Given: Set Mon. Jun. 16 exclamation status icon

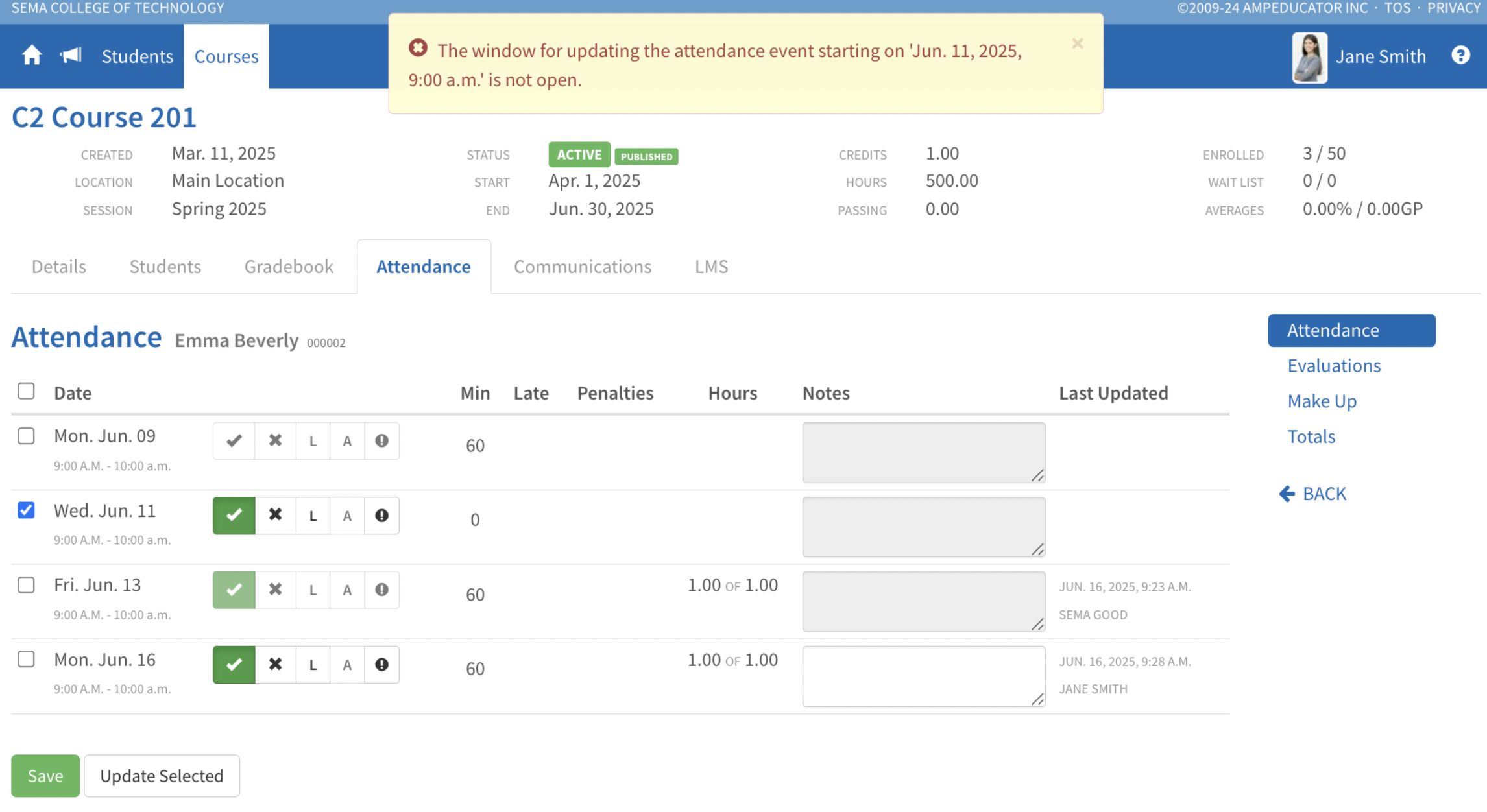Looking at the screenshot, I should point(381,665).
